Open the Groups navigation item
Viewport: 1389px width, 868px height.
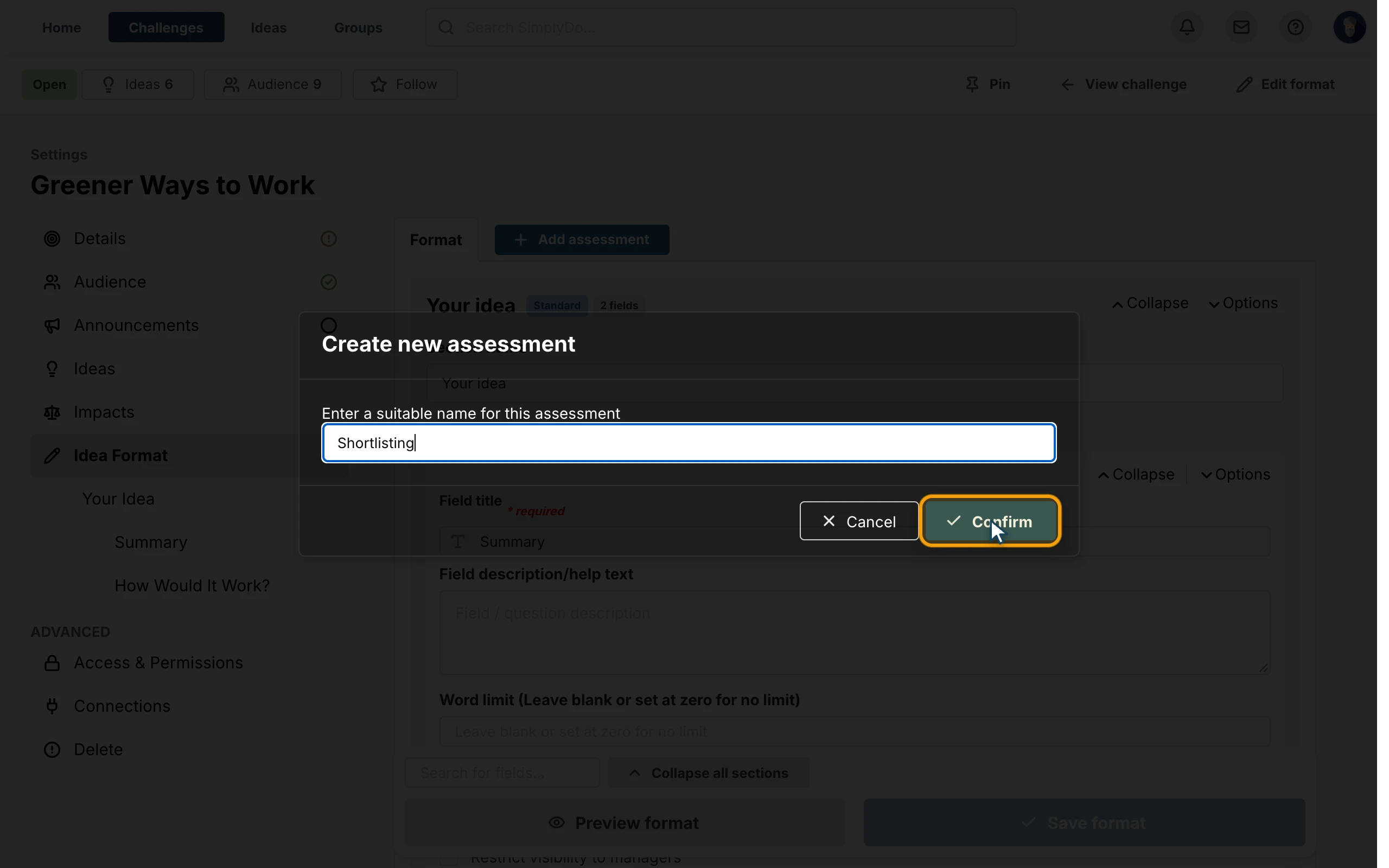[x=358, y=28]
